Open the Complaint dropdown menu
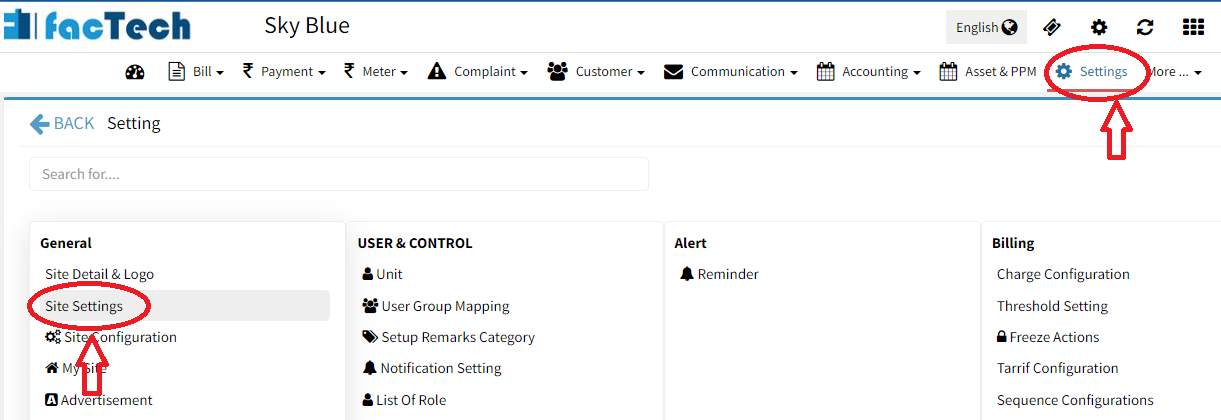1221x420 pixels. 478,72
